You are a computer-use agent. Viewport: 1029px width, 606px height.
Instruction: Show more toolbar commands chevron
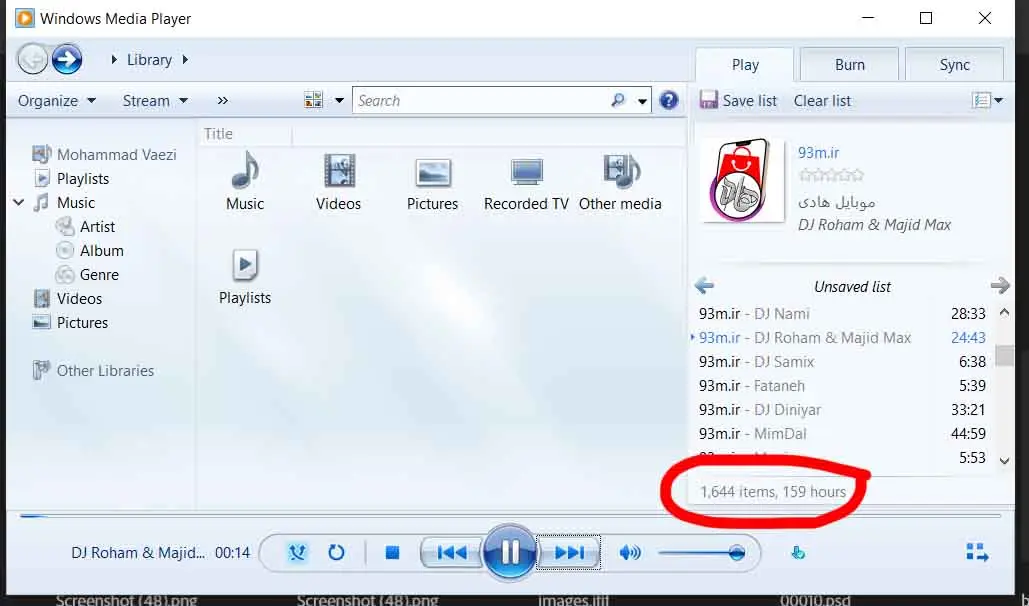pyautogui.click(x=222, y=100)
